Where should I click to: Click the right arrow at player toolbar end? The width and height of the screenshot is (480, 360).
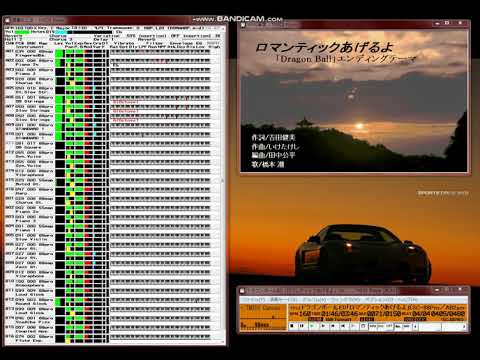464,326
